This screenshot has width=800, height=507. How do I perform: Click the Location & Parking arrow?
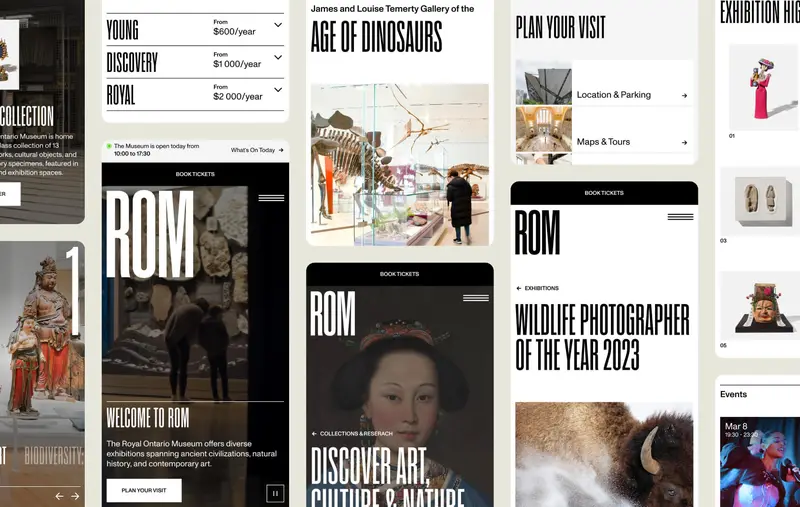[684, 95]
